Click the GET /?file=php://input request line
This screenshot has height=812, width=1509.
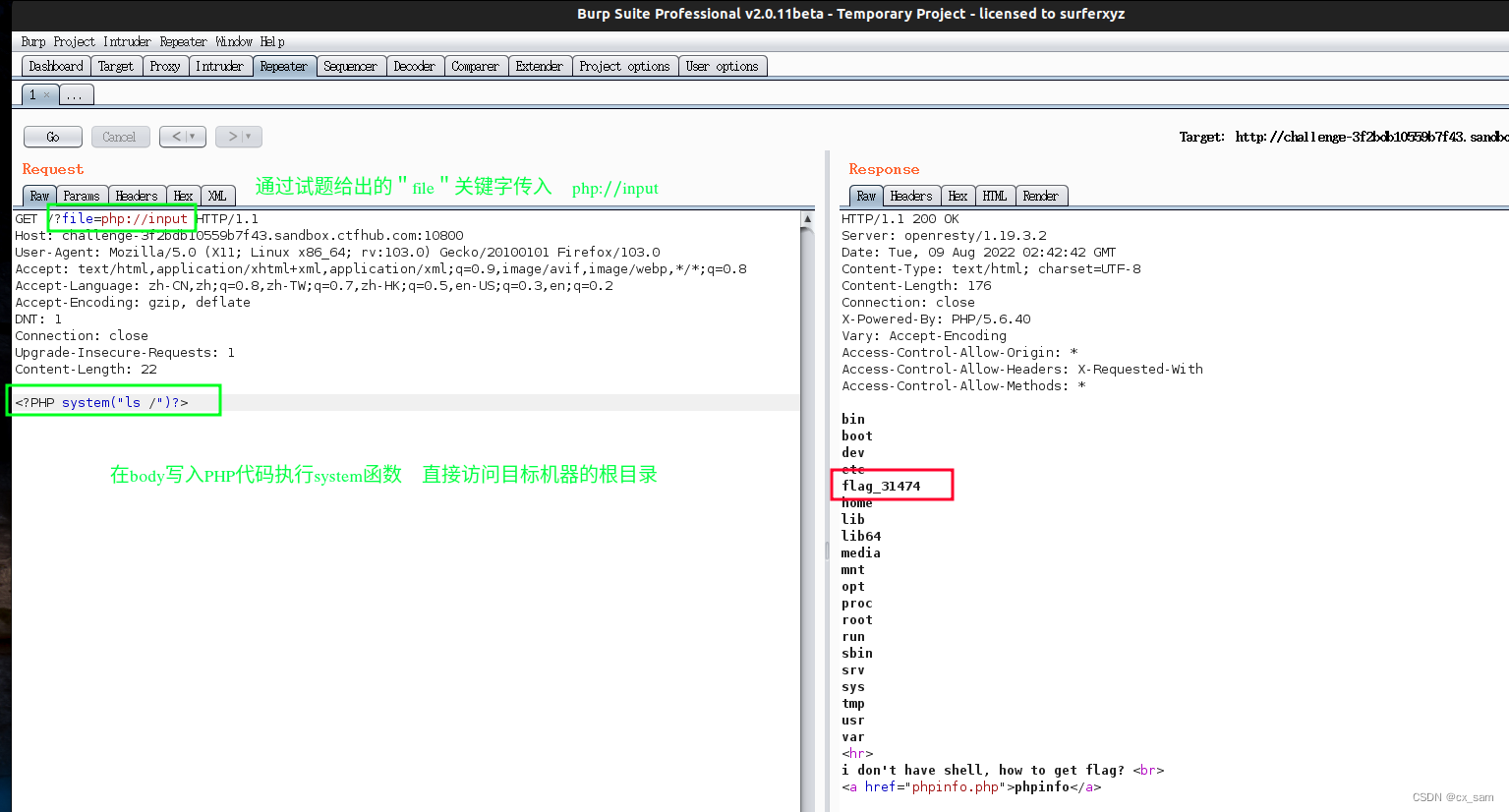pos(137,219)
